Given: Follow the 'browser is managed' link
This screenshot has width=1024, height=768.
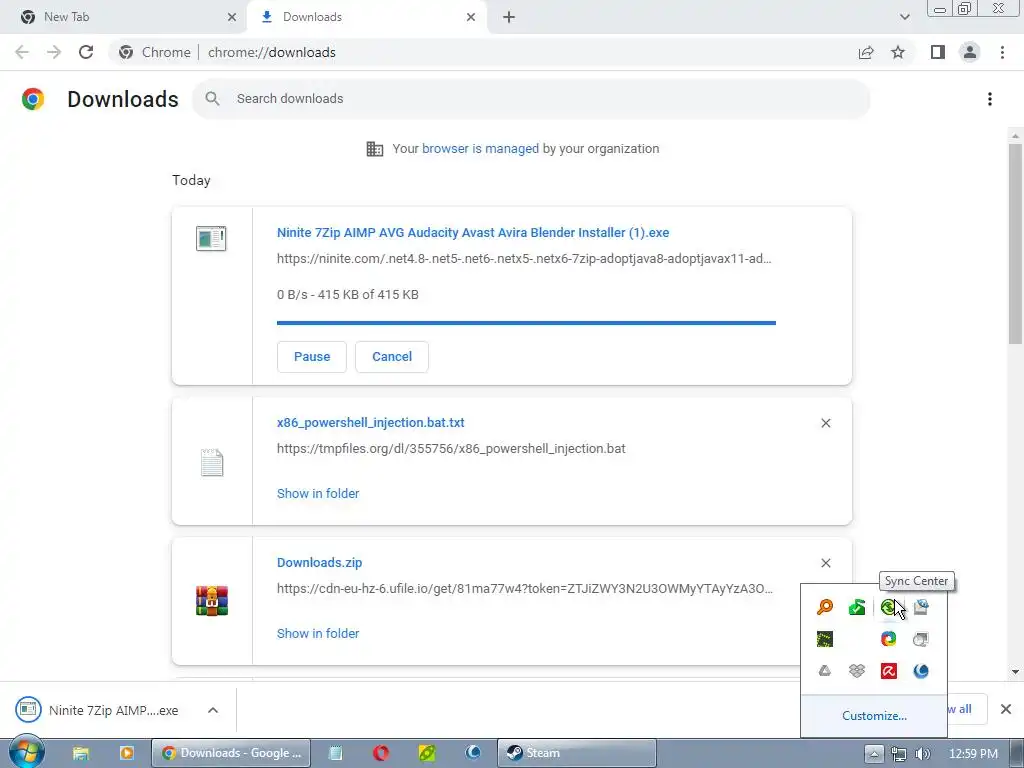Looking at the screenshot, I should point(481,149).
